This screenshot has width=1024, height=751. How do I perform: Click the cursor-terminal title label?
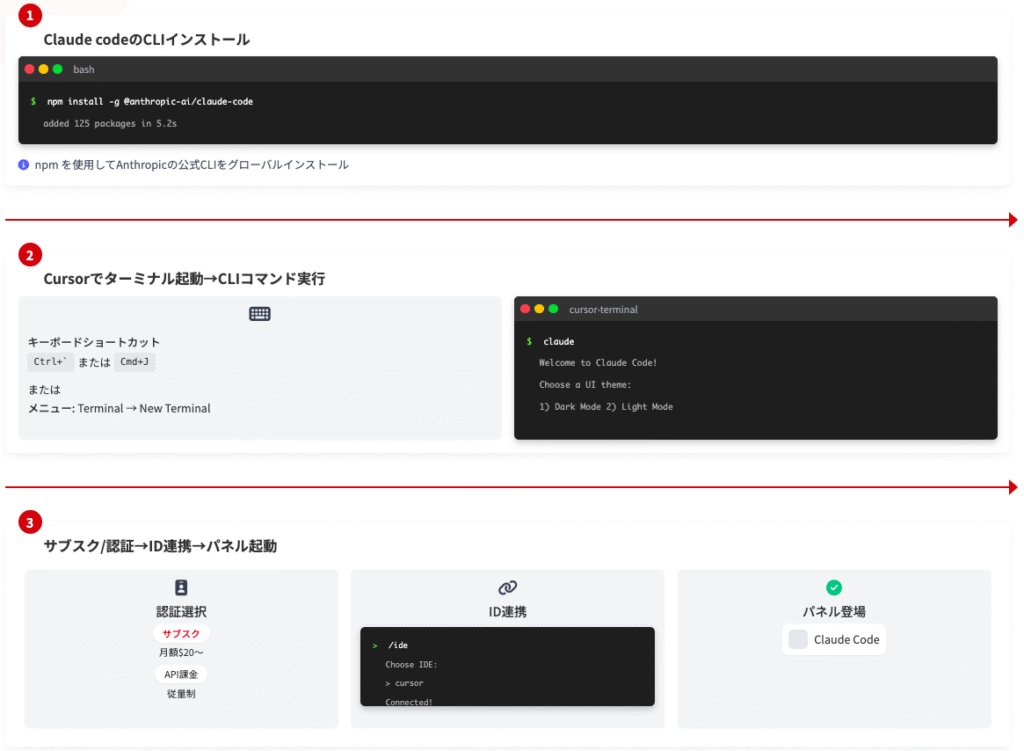coord(603,310)
